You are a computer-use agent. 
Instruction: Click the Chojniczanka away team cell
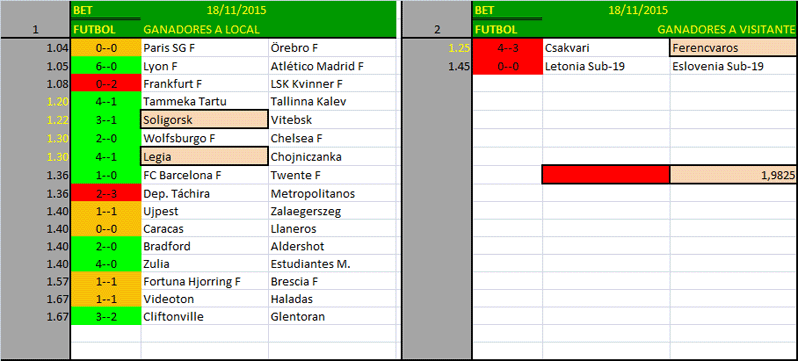point(332,156)
